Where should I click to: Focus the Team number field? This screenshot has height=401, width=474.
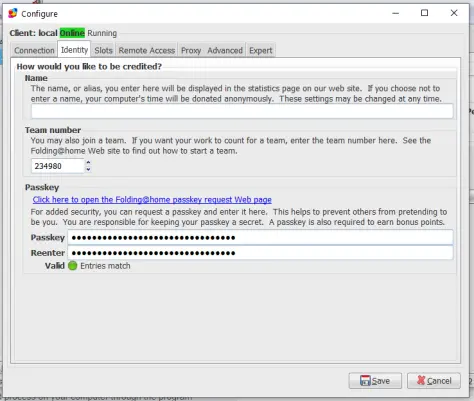tap(57, 166)
